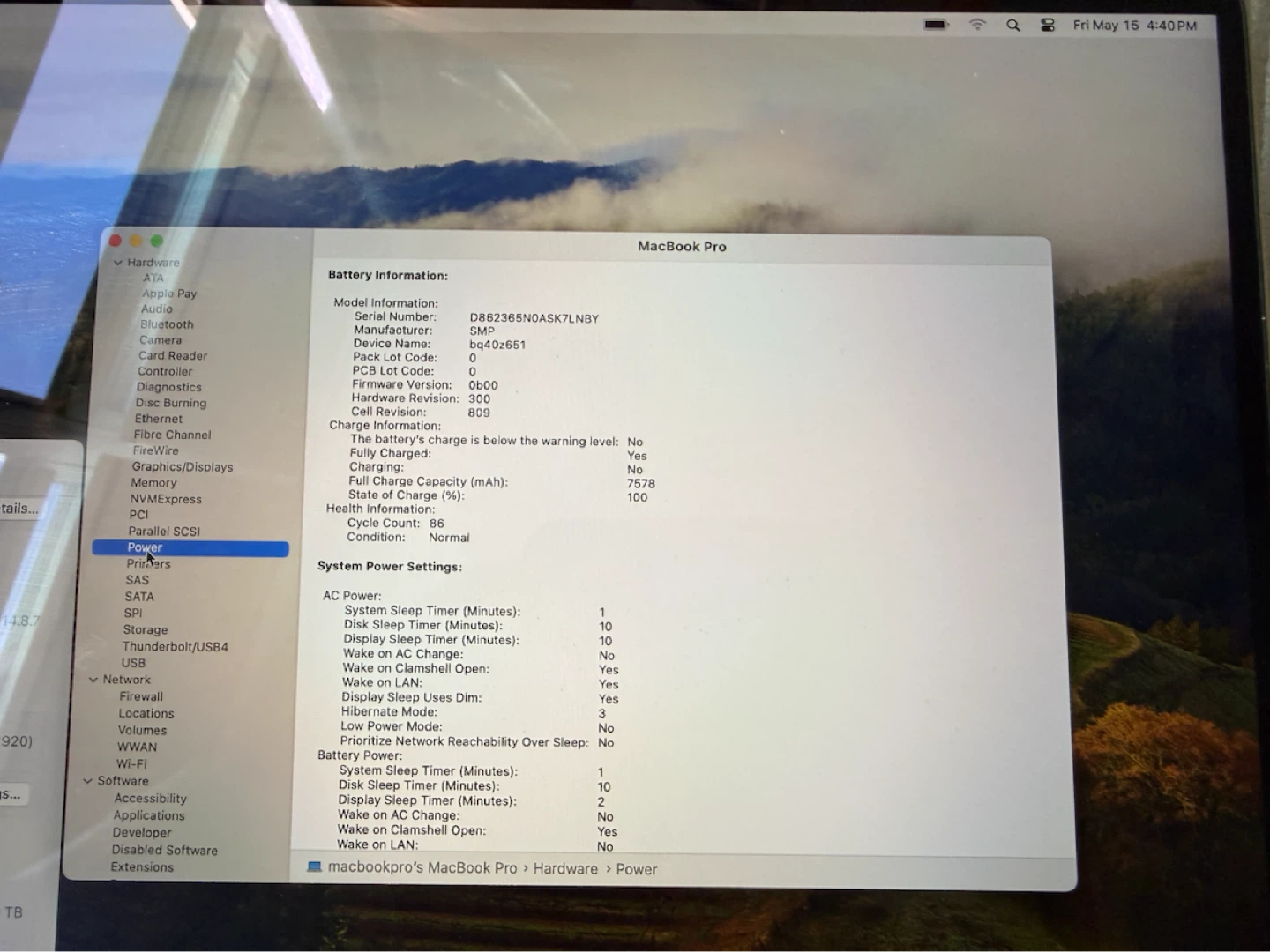
Task: Click the battery serial number D862365N0ASK7LNBY
Action: tap(534, 318)
